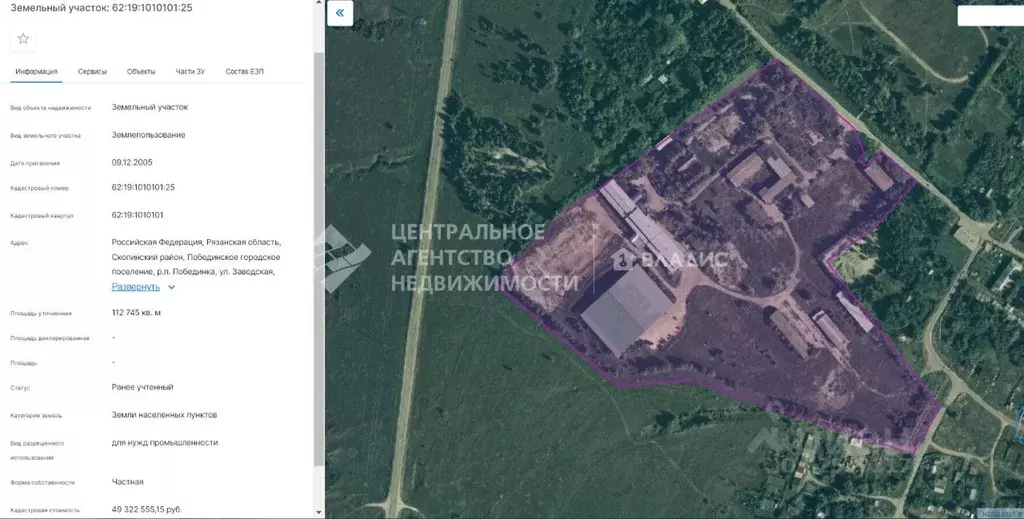
Task: Click cadastral number value 62:19:1010101:25
Action: [143, 187]
